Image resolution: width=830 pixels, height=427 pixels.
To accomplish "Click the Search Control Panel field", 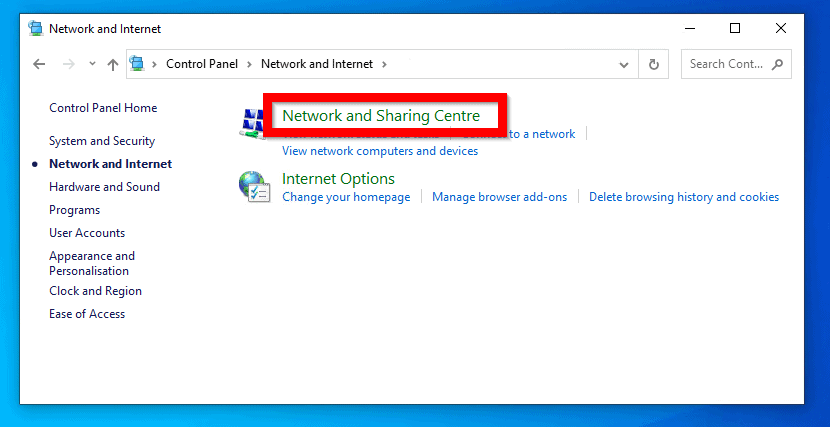I will pyautogui.click(x=726, y=64).
